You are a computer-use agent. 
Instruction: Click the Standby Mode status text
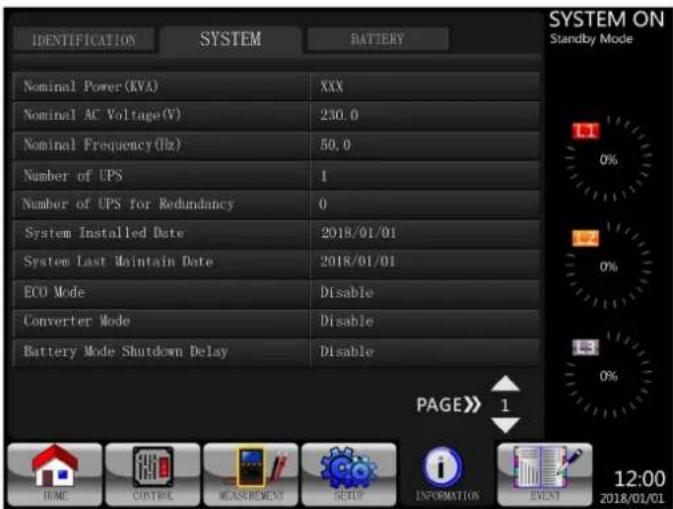pyautogui.click(x=591, y=39)
